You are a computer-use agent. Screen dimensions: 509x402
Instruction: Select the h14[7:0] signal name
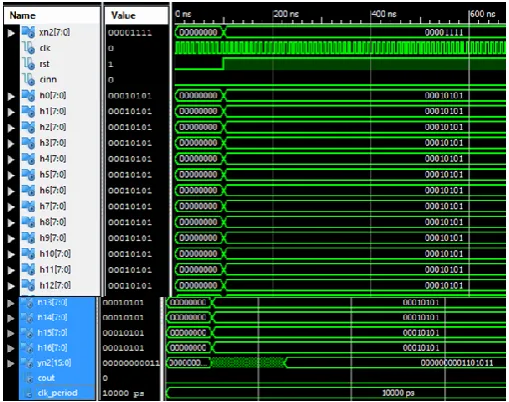click(52, 317)
